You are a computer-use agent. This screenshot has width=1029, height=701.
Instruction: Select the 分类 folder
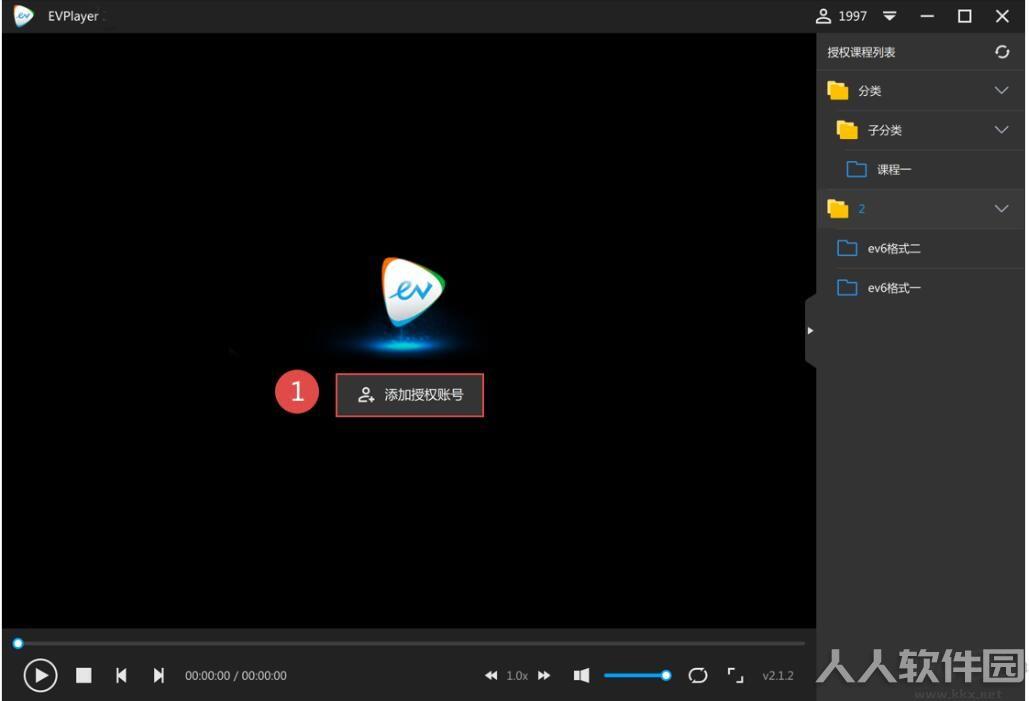920,91
